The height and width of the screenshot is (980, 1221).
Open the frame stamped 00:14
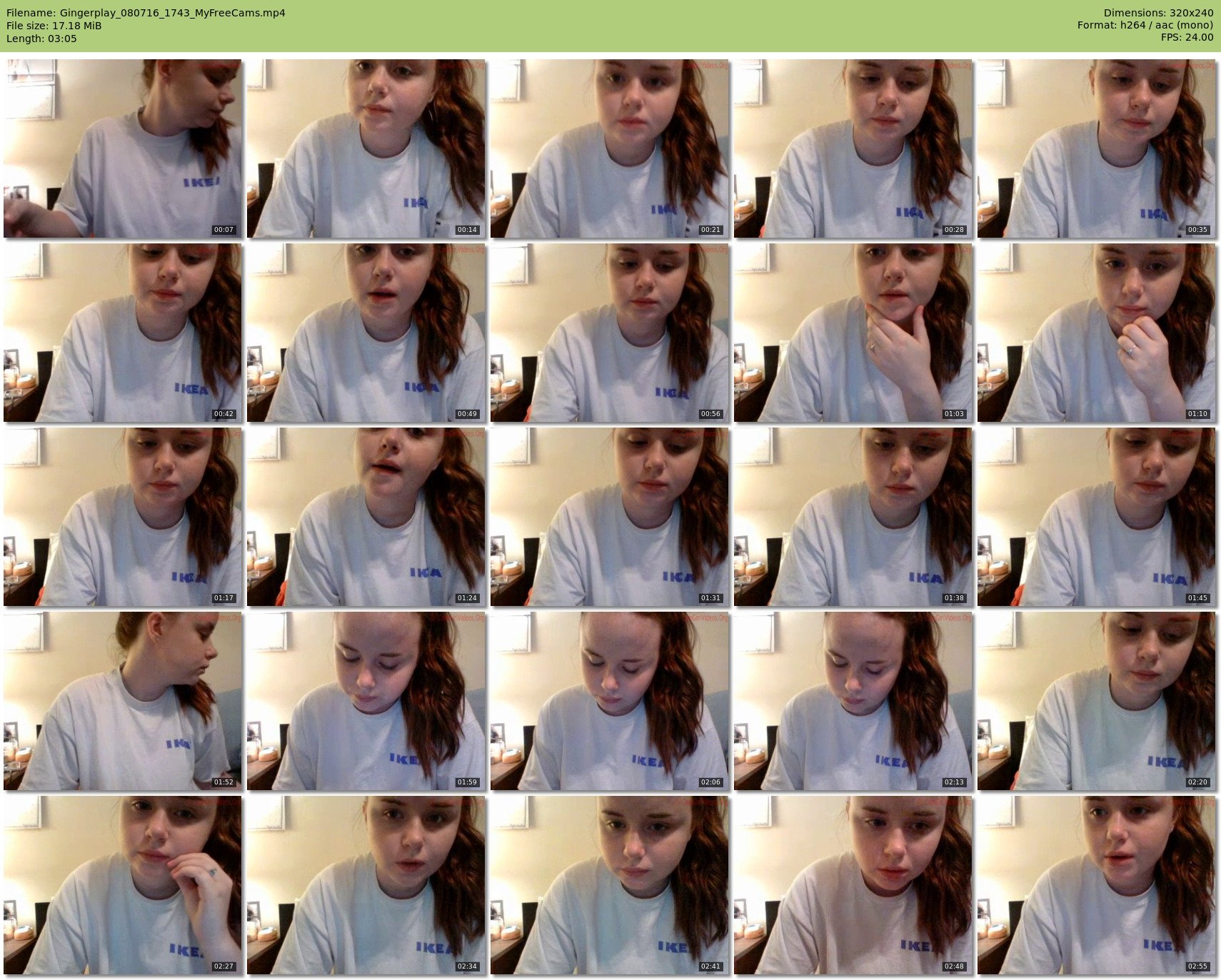[366, 148]
